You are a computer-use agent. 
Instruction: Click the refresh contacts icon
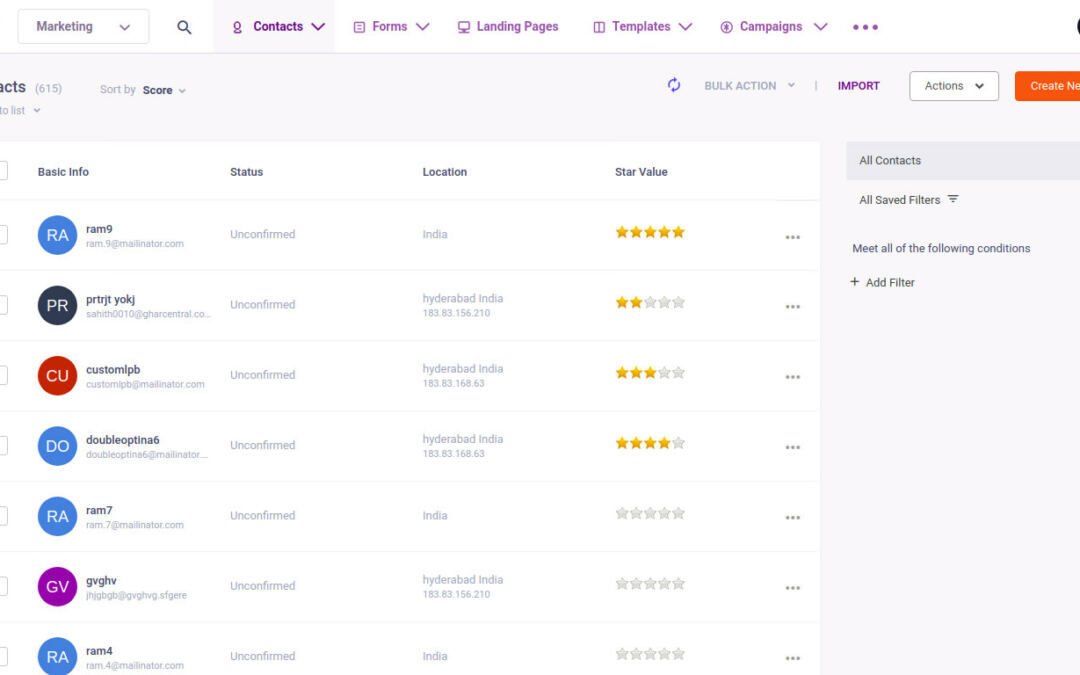[674, 86]
